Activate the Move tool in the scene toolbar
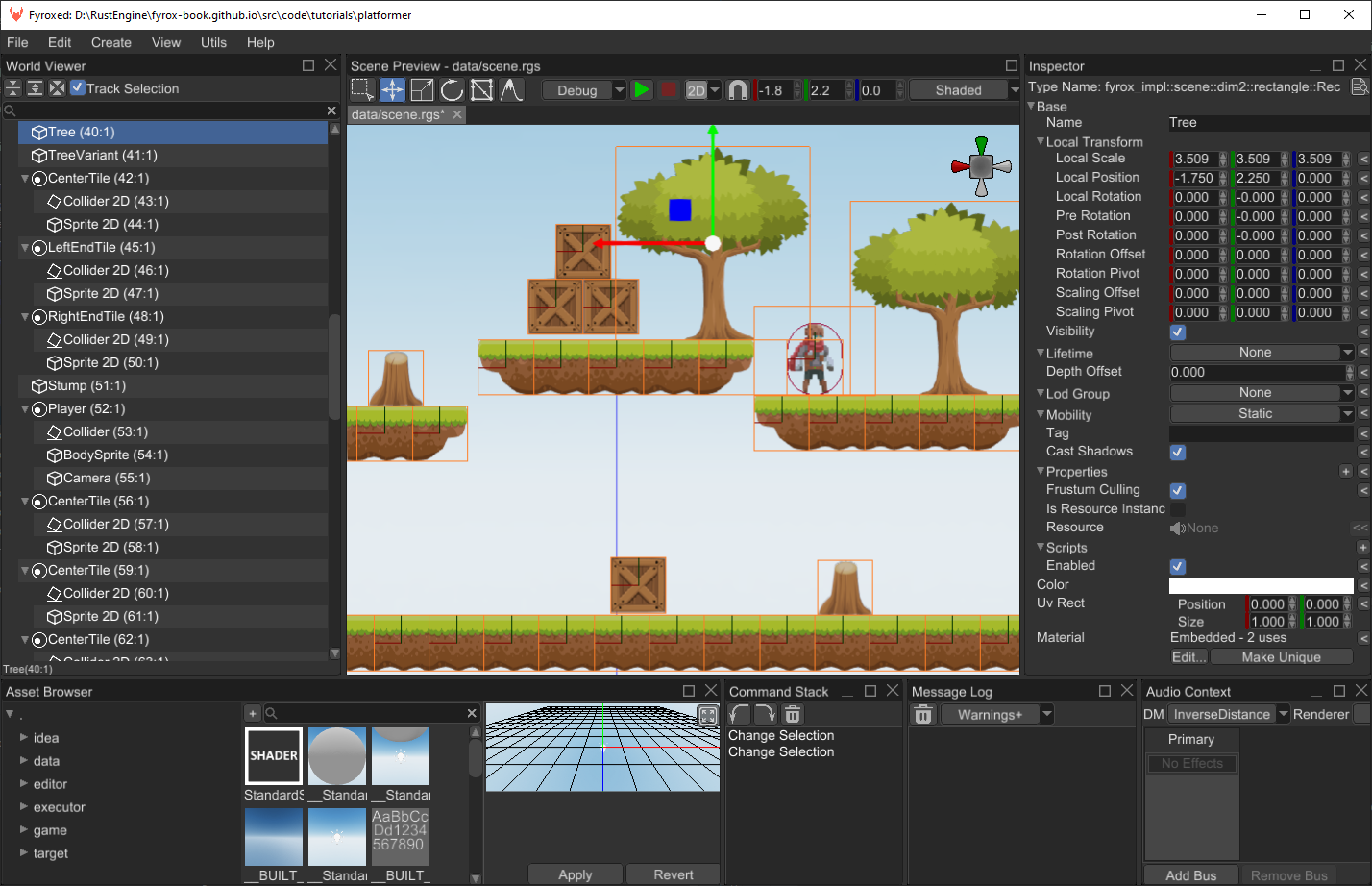The image size is (1372, 886). coord(392,89)
